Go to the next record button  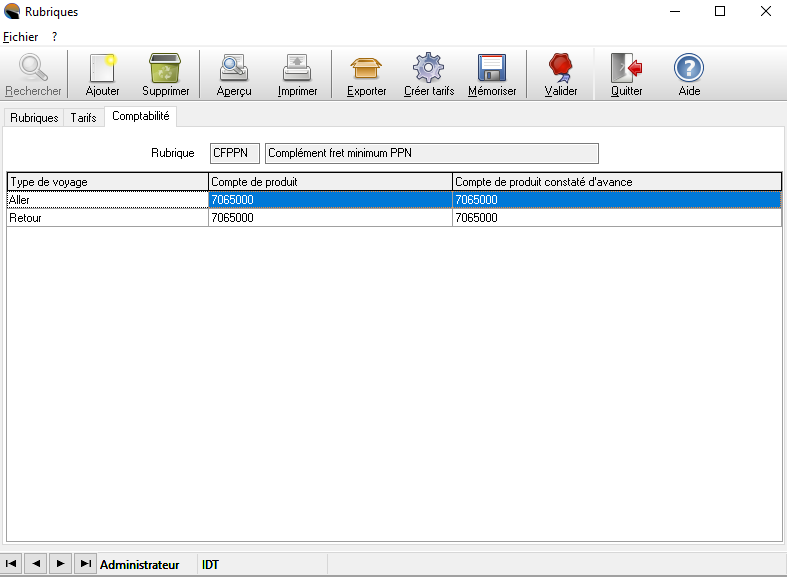pos(61,564)
